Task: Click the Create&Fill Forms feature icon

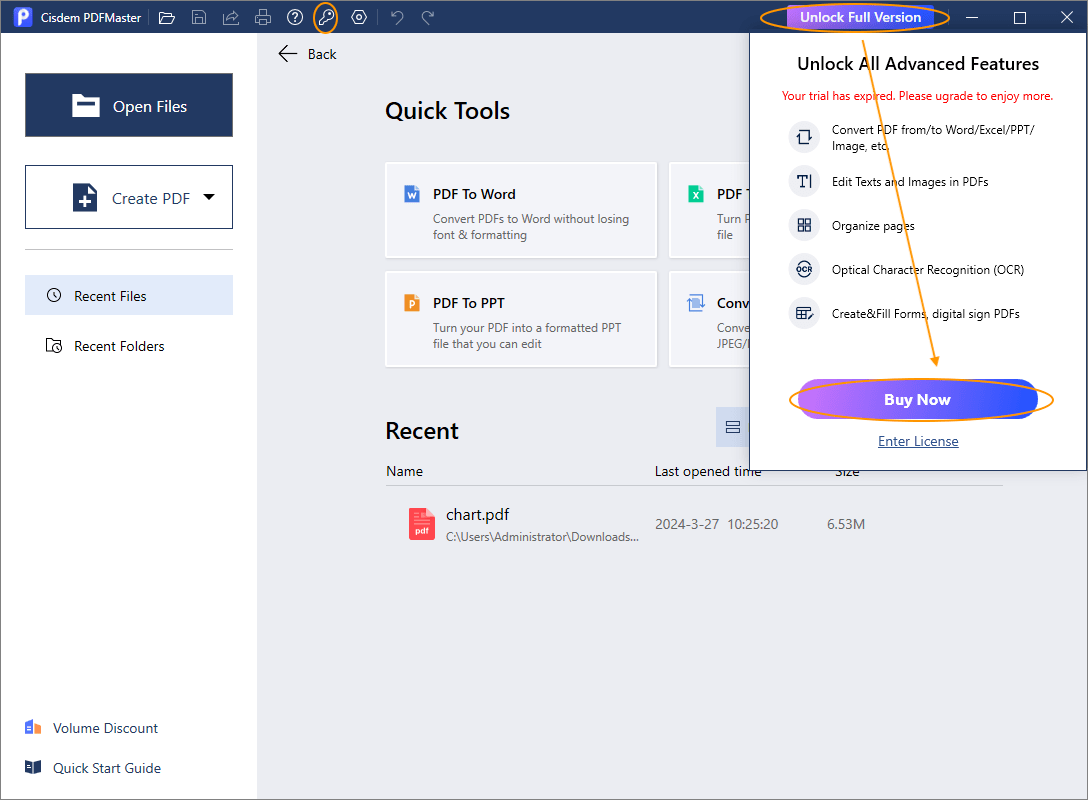Action: coord(804,313)
